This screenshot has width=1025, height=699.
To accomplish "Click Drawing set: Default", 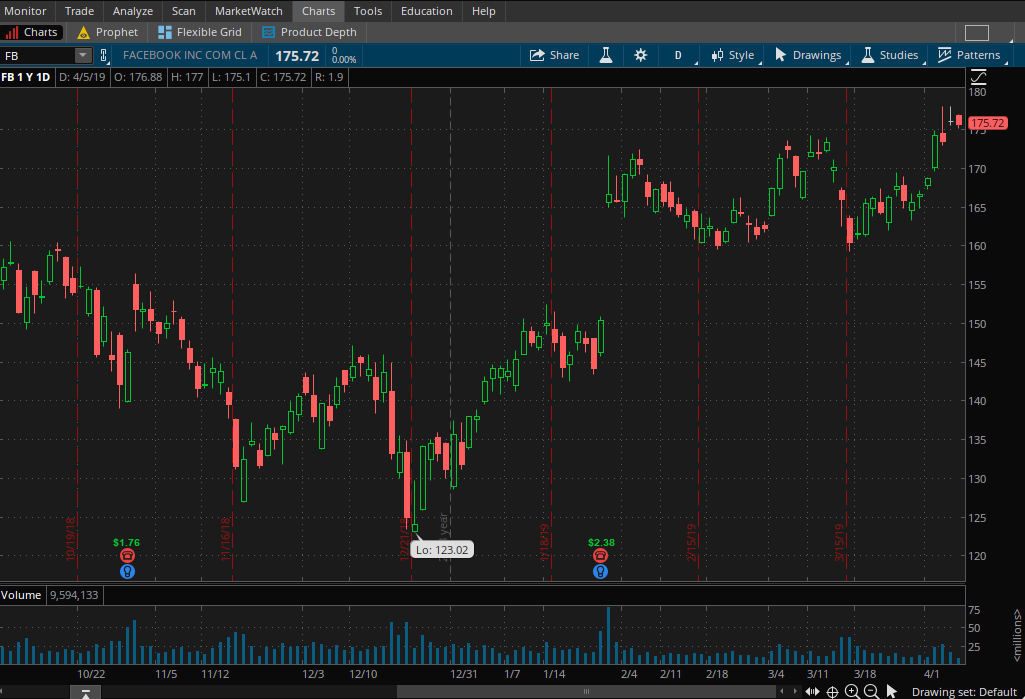I will pyautogui.click(x=964, y=692).
